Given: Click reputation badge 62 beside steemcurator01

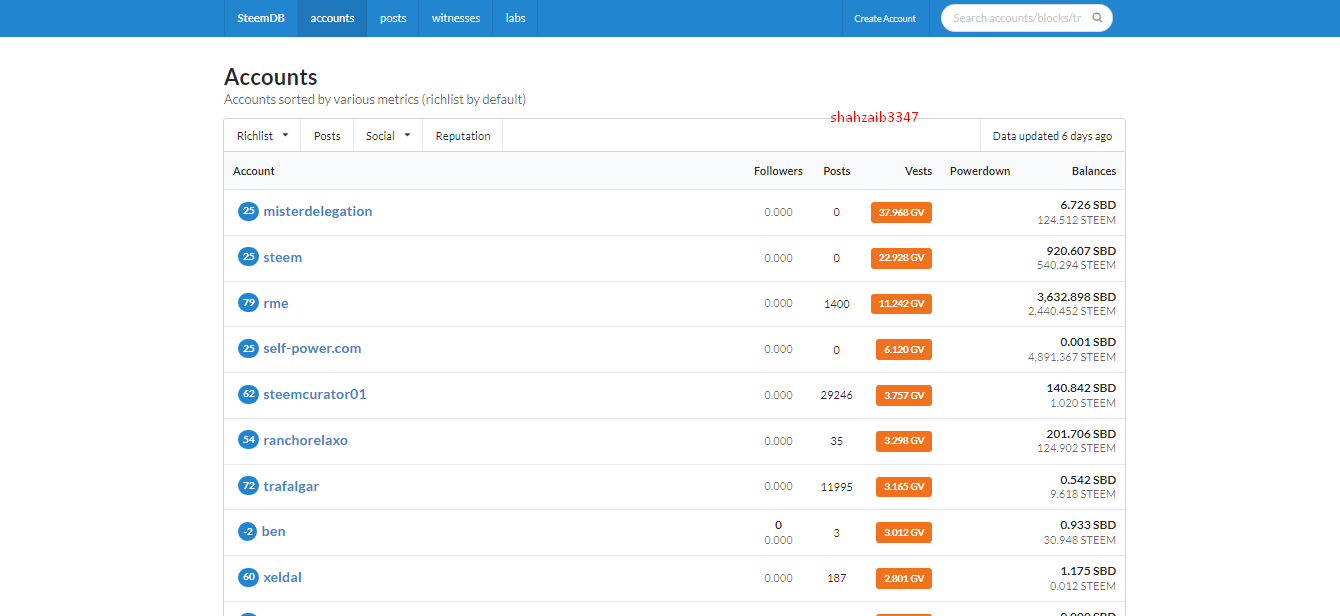Looking at the screenshot, I should pyautogui.click(x=248, y=394).
